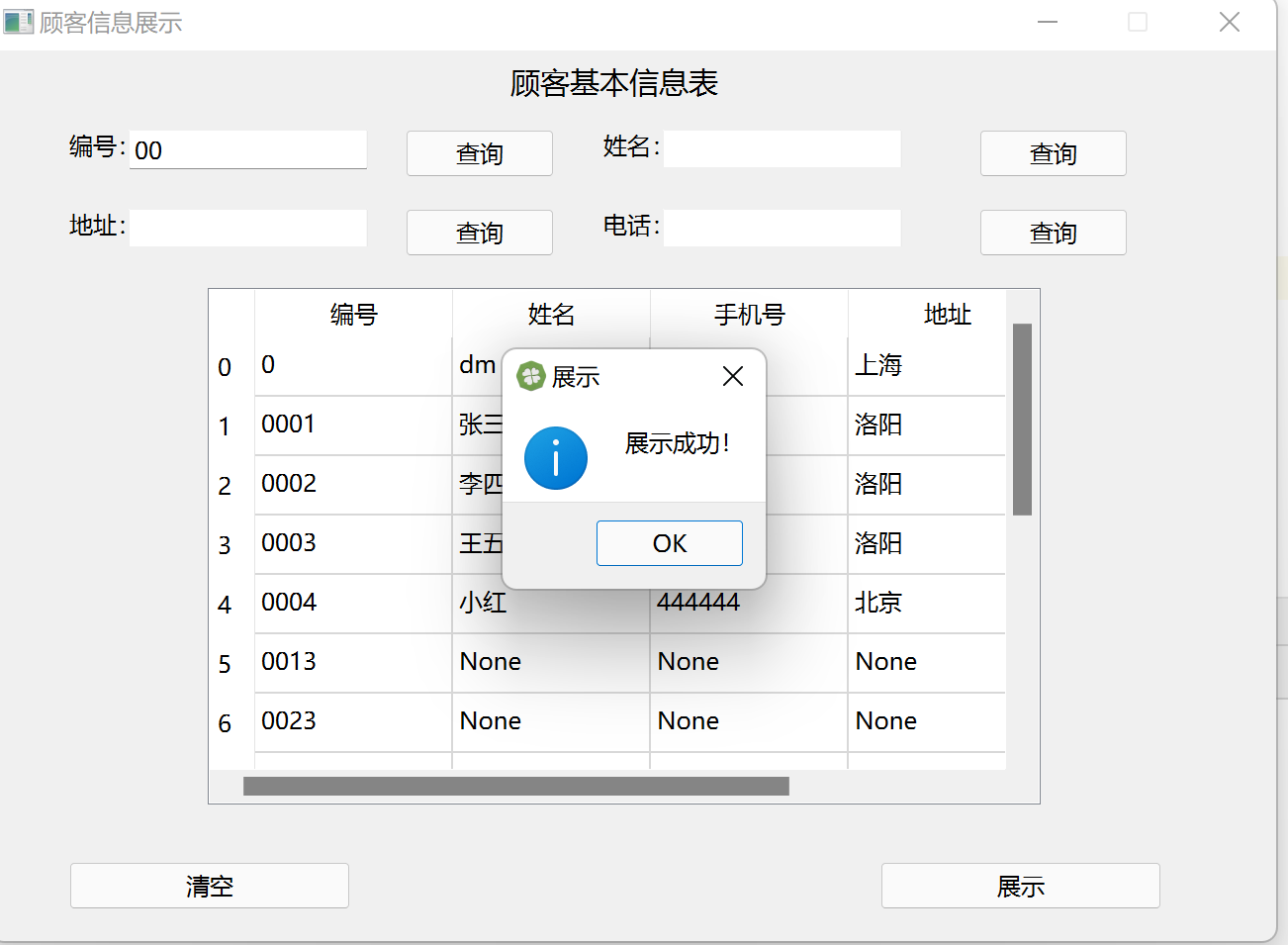The image size is (1288, 945).
Task: Select the cell containing 0004
Action: 289,602
